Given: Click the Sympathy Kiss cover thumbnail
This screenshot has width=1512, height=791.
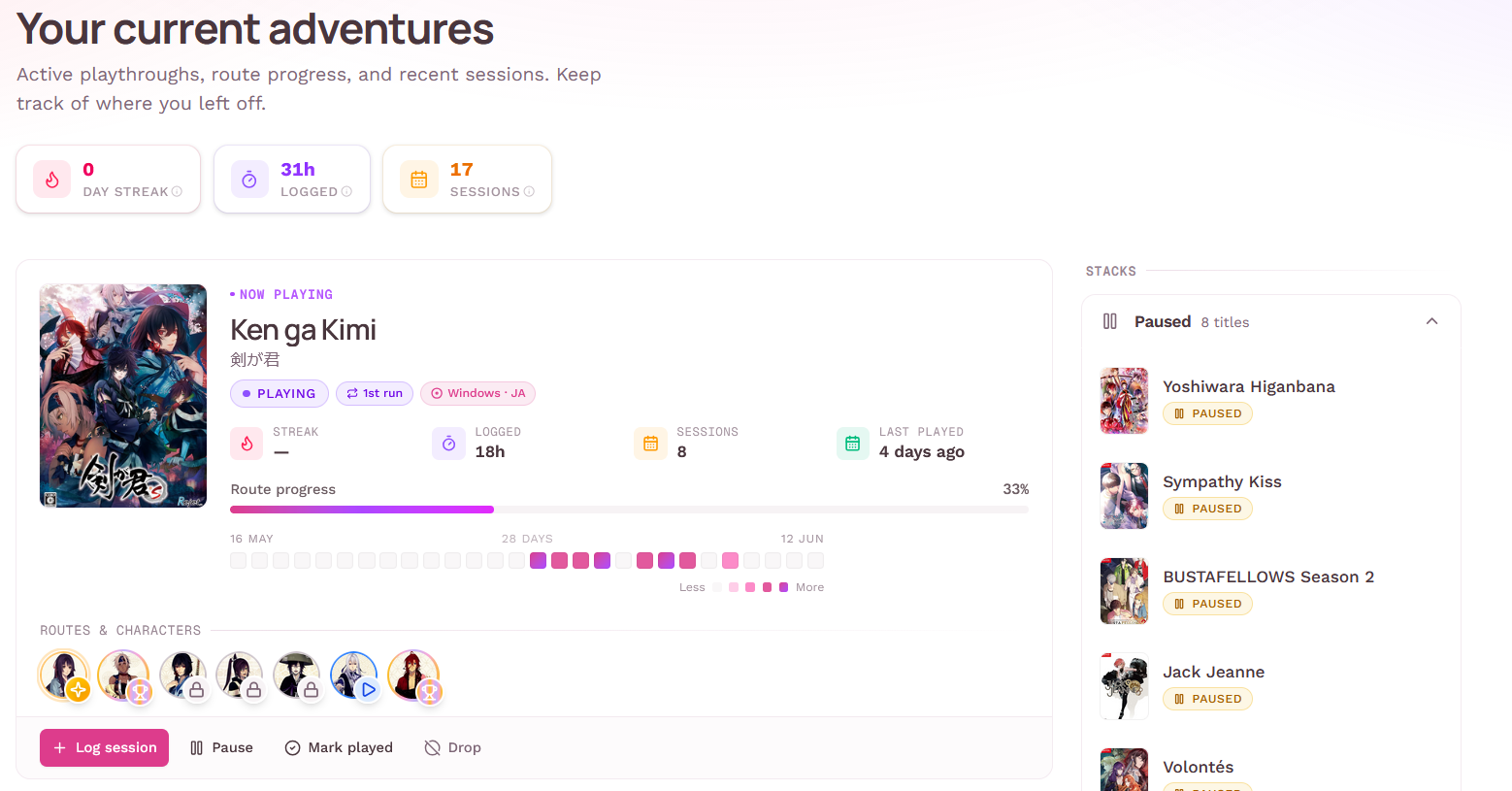Looking at the screenshot, I should 1125,496.
